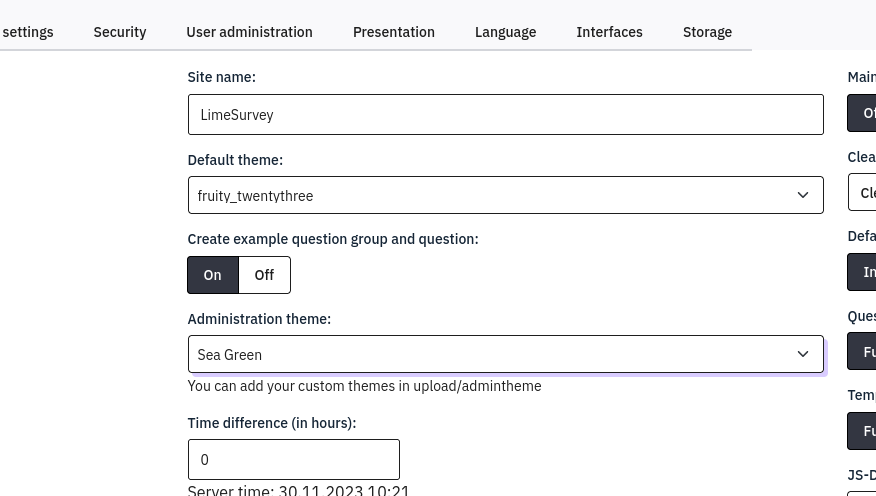Open the partially visible 'Cle' dropdown
The image size is (876, 496).
point(864,192)
